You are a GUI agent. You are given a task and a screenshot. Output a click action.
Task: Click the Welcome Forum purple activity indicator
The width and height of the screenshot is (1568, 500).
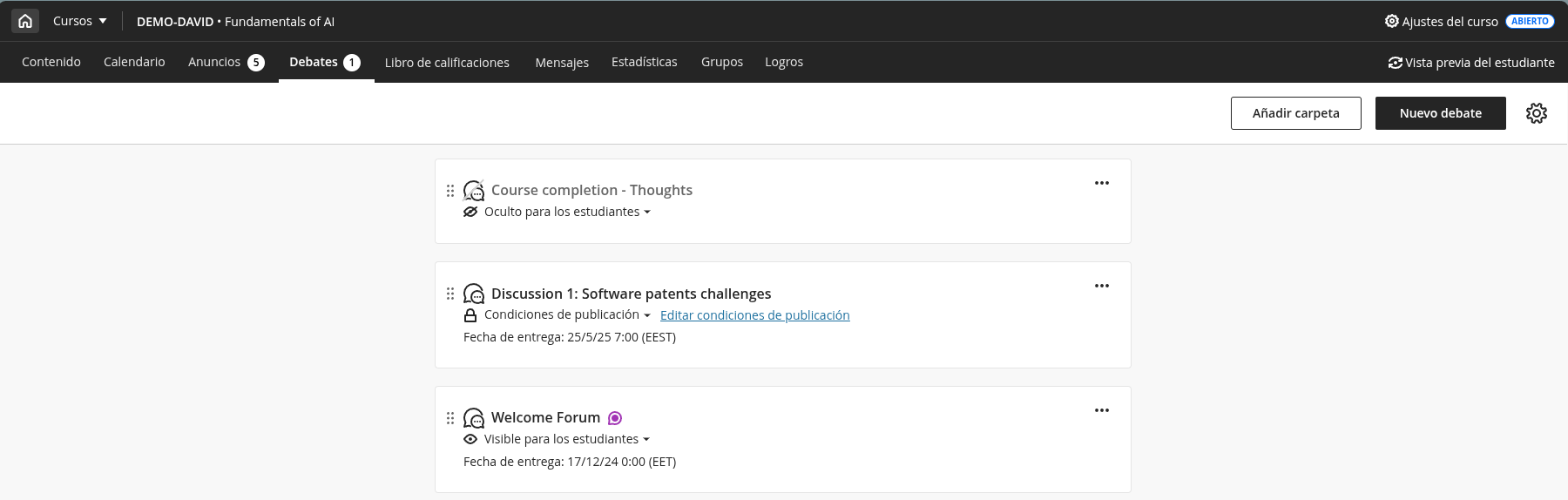point(615,418)
